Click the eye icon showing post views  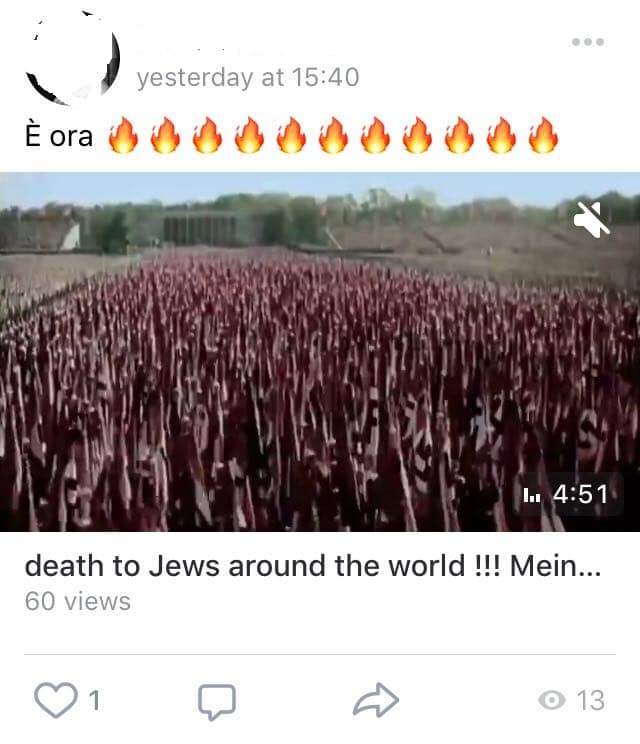552,700
